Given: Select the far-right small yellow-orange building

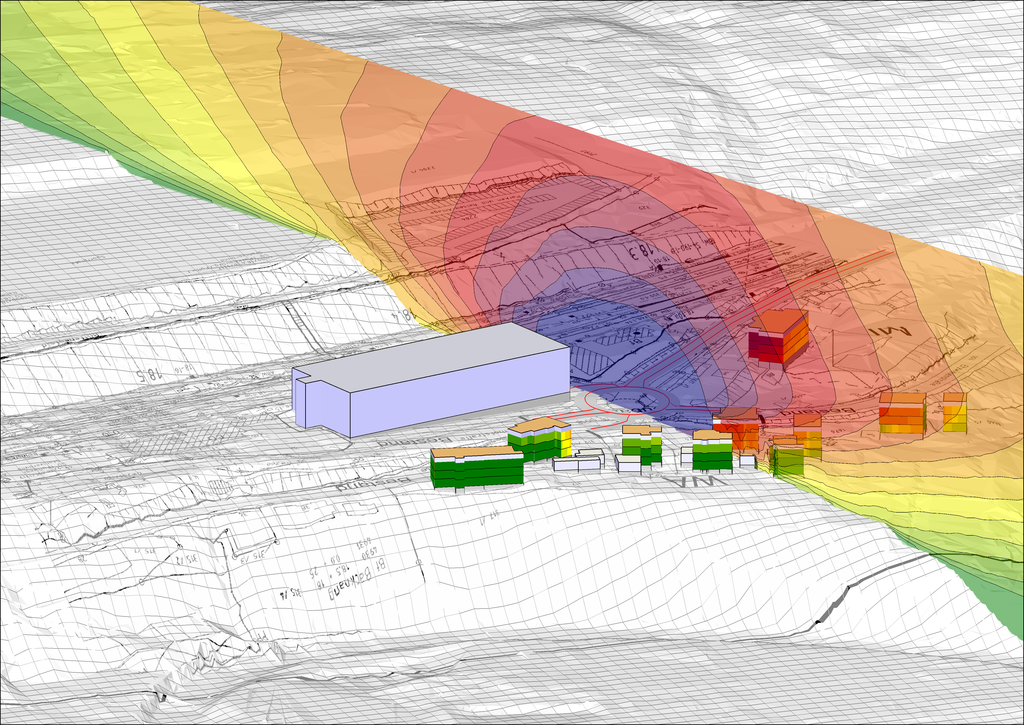Looking at the screenshot, I should click(x=954, y=412).
